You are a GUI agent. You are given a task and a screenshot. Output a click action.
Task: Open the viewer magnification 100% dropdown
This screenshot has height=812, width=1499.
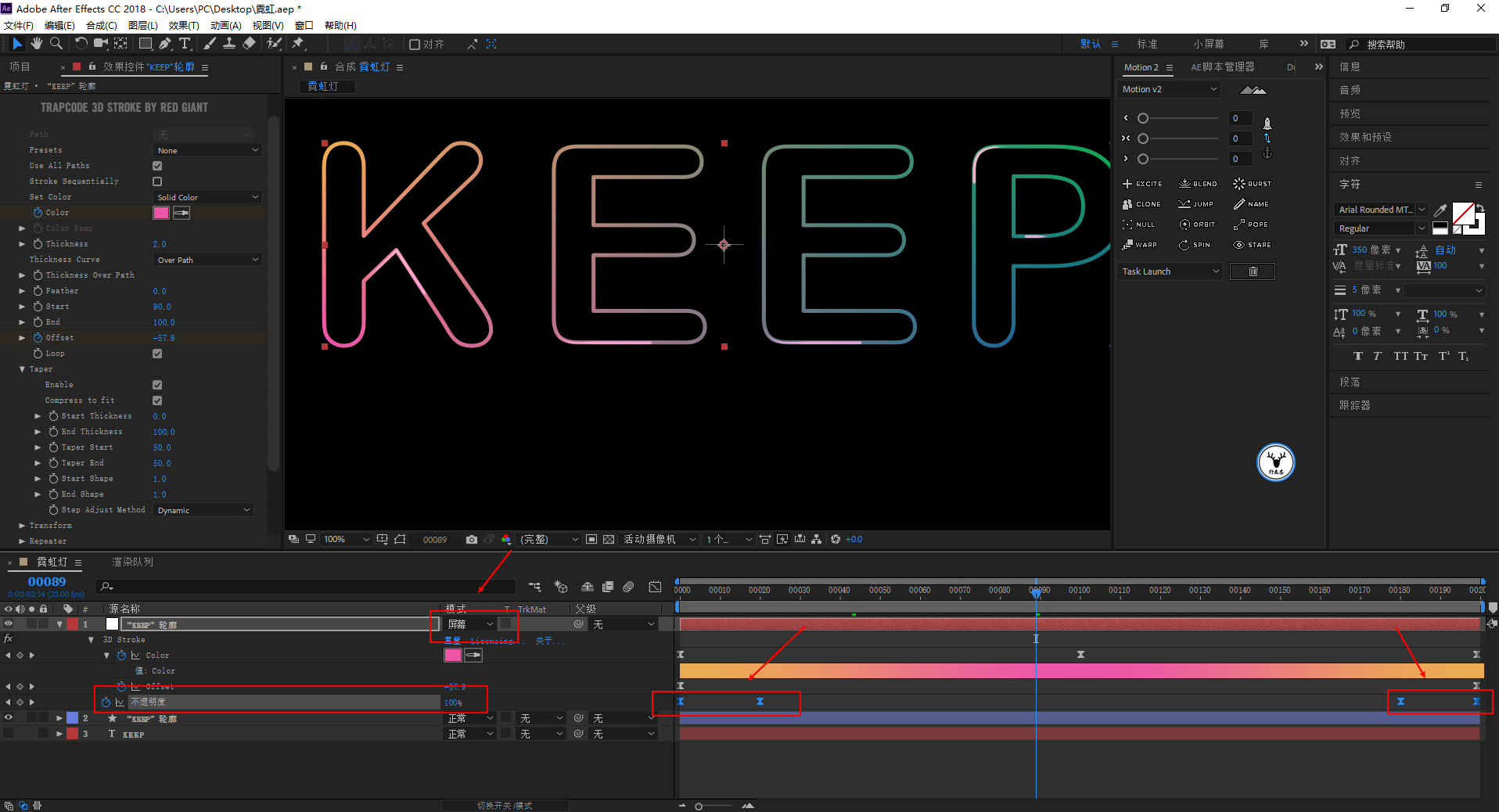(x=347, y=540)
